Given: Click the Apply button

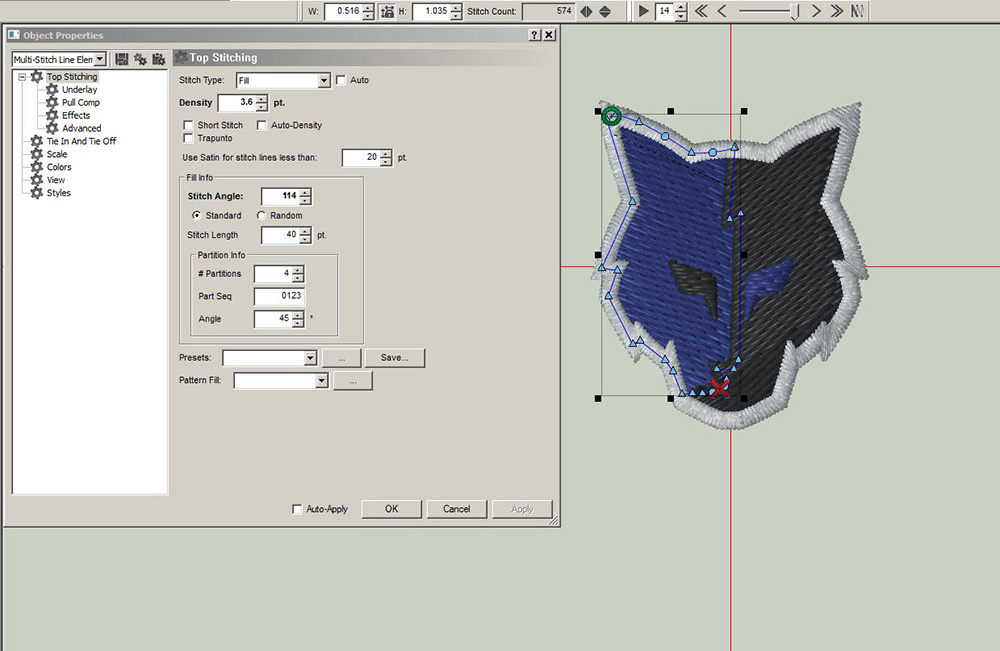Looking at the screenshot, I should tap(522, 509).
